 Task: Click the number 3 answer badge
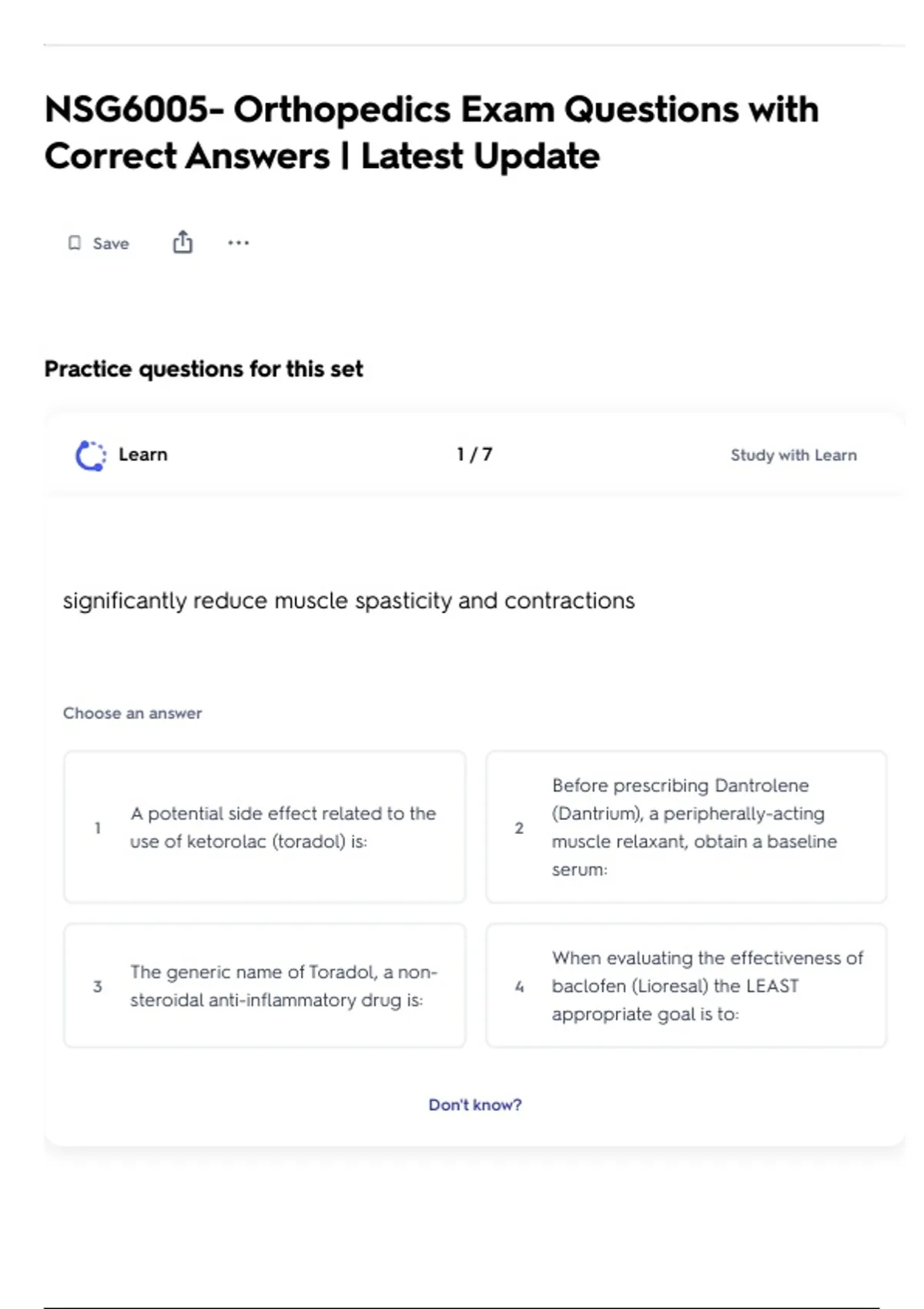click(98, 986)
